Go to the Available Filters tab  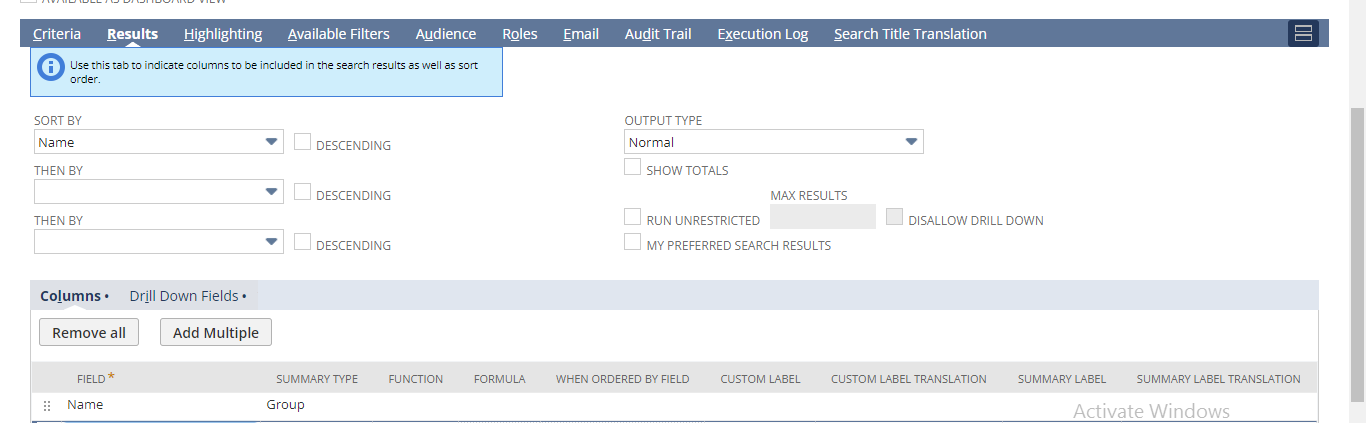point(339,34)
